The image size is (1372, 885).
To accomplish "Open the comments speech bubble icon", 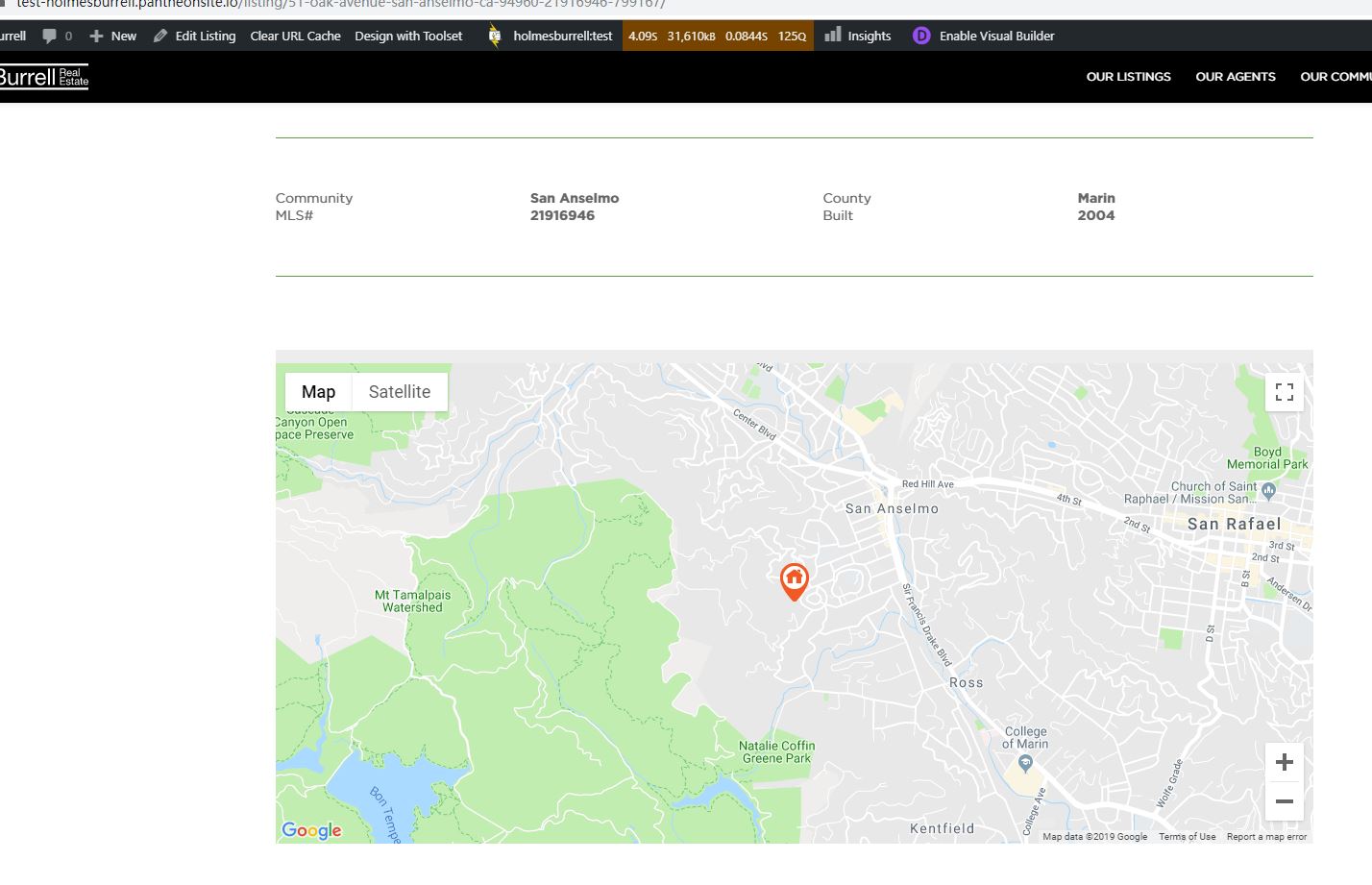I will [x=49, y=36].
